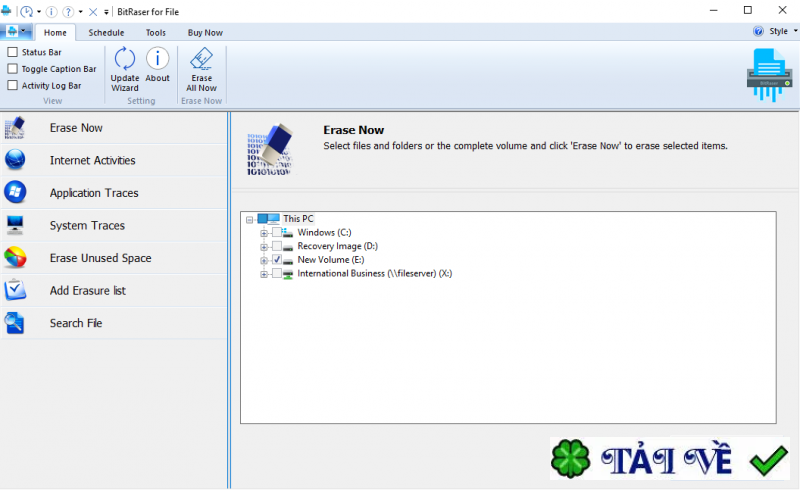Select International Business (\\fileserver) (X:) label
Image resolution: width=800 pixels, height=490 pixels.
coord(374,274)
